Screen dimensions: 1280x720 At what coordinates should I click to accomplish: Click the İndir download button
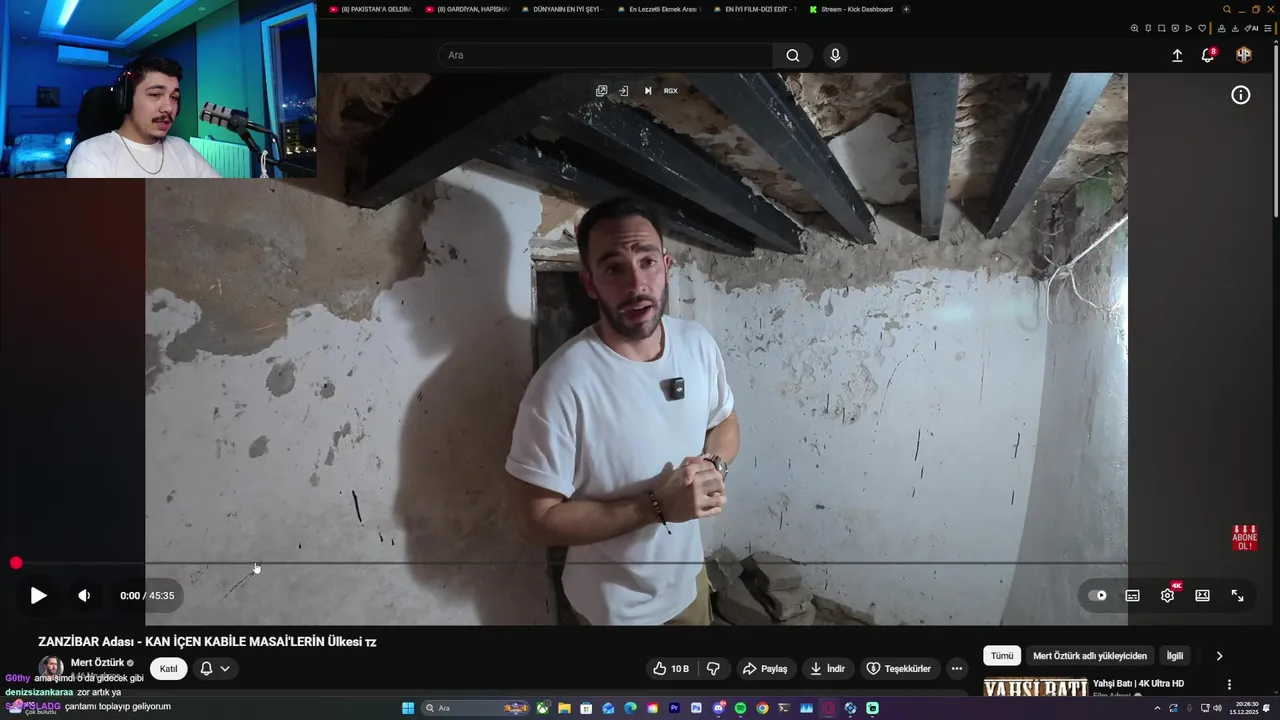828,668
